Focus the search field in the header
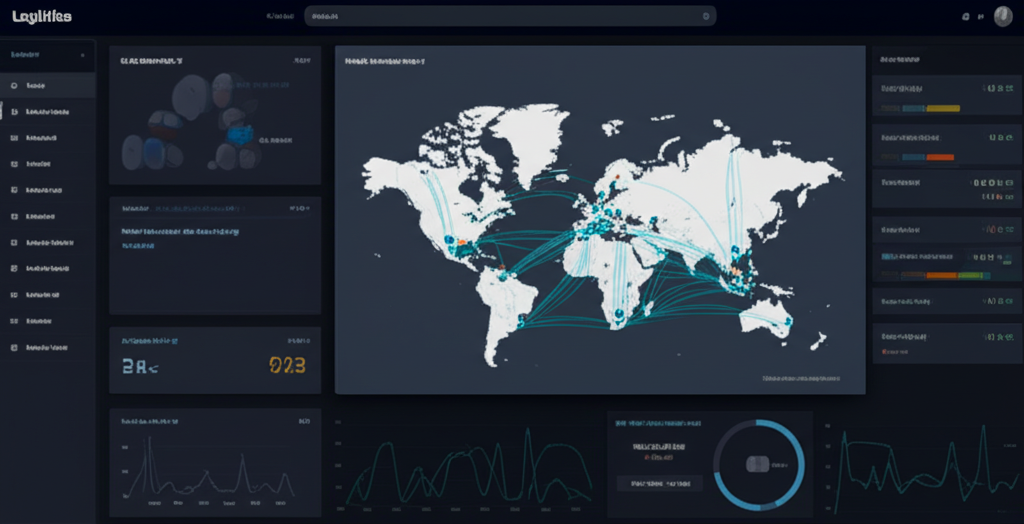 510,16
